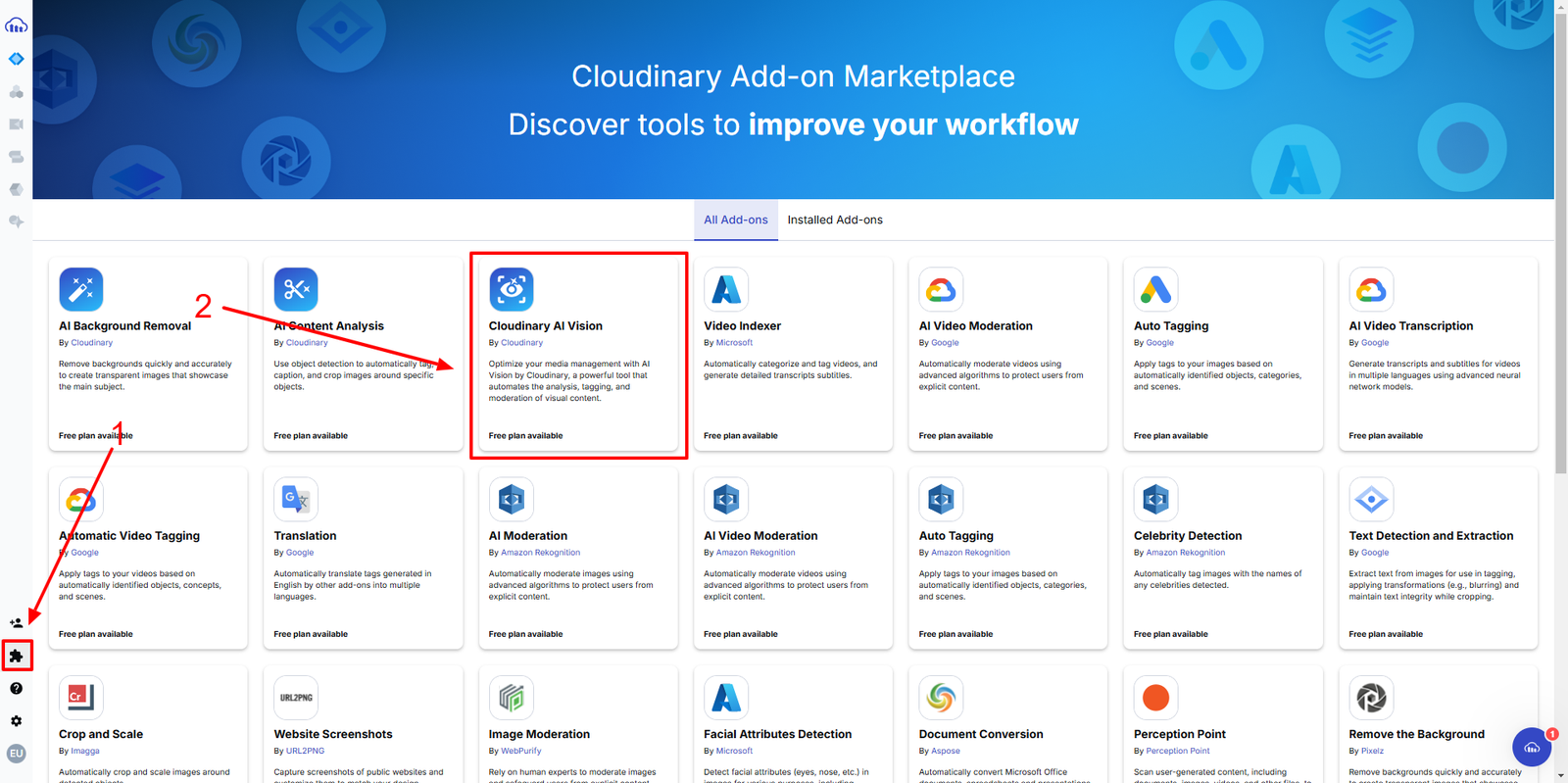
Task: Click Free plan available on Translation card
Action: pos(311,634)
